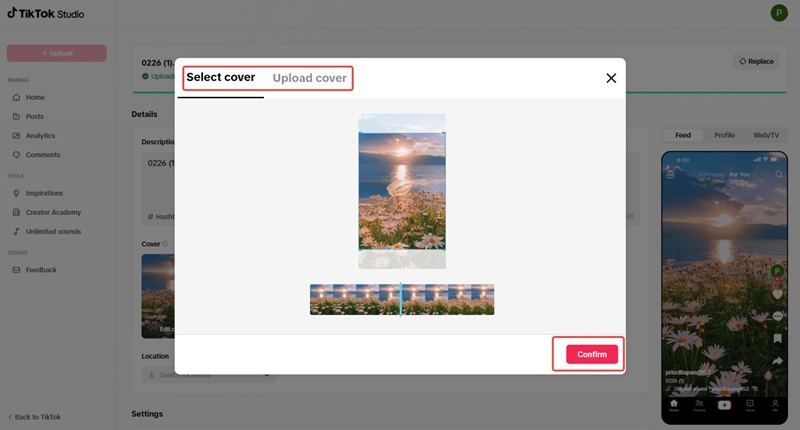Screen dimensions: 800x430
Task: Switch the preview to Web/TV view
Action: pyautogui.click(x=766, y=135)
